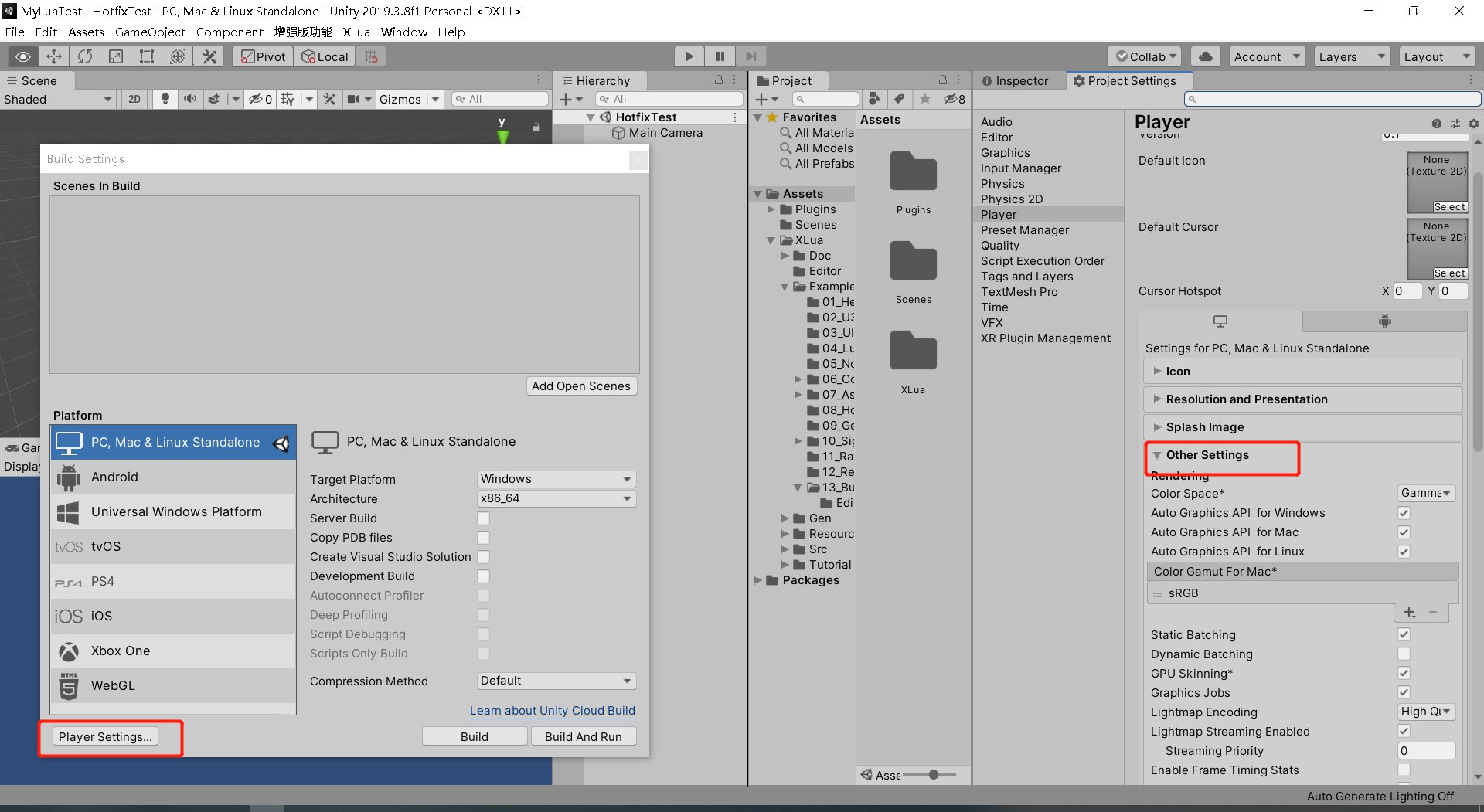
Task: Open the custom editor tools icon
Action: (x=209, y=56)
